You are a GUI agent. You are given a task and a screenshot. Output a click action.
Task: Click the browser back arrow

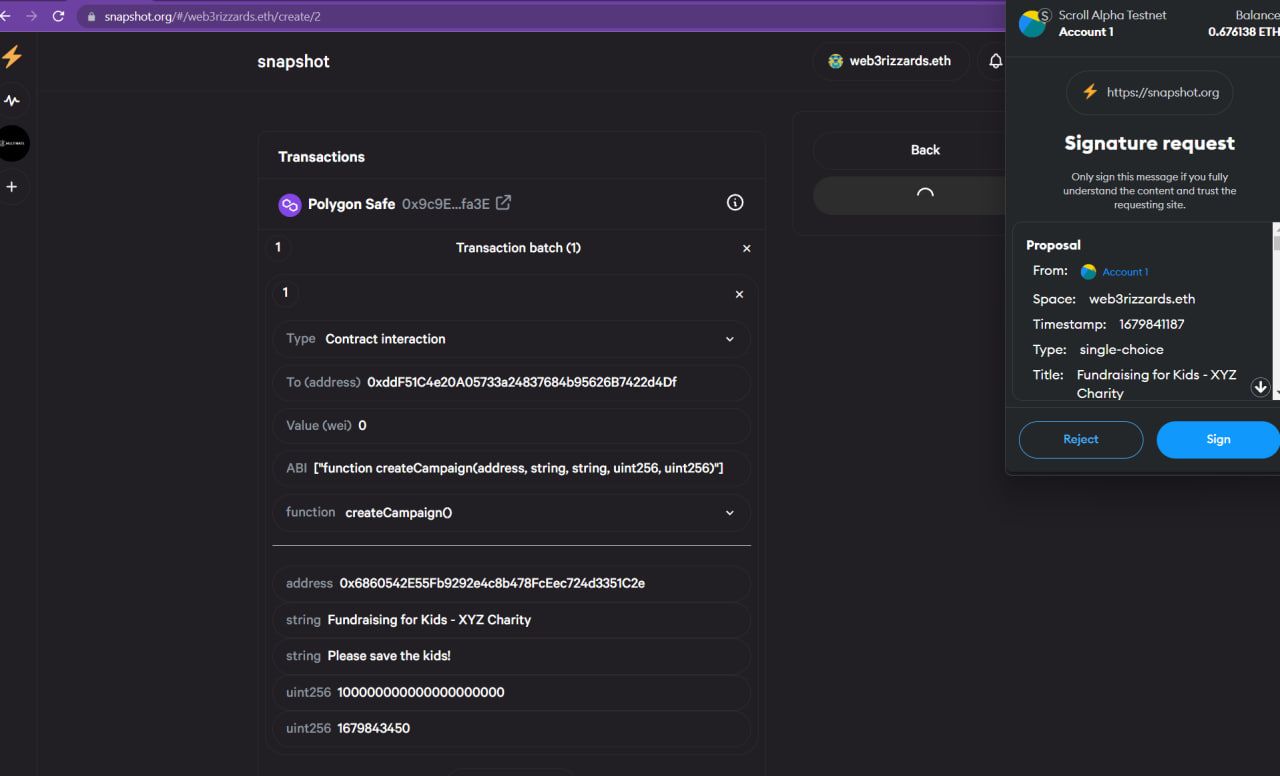coord(4,16)
